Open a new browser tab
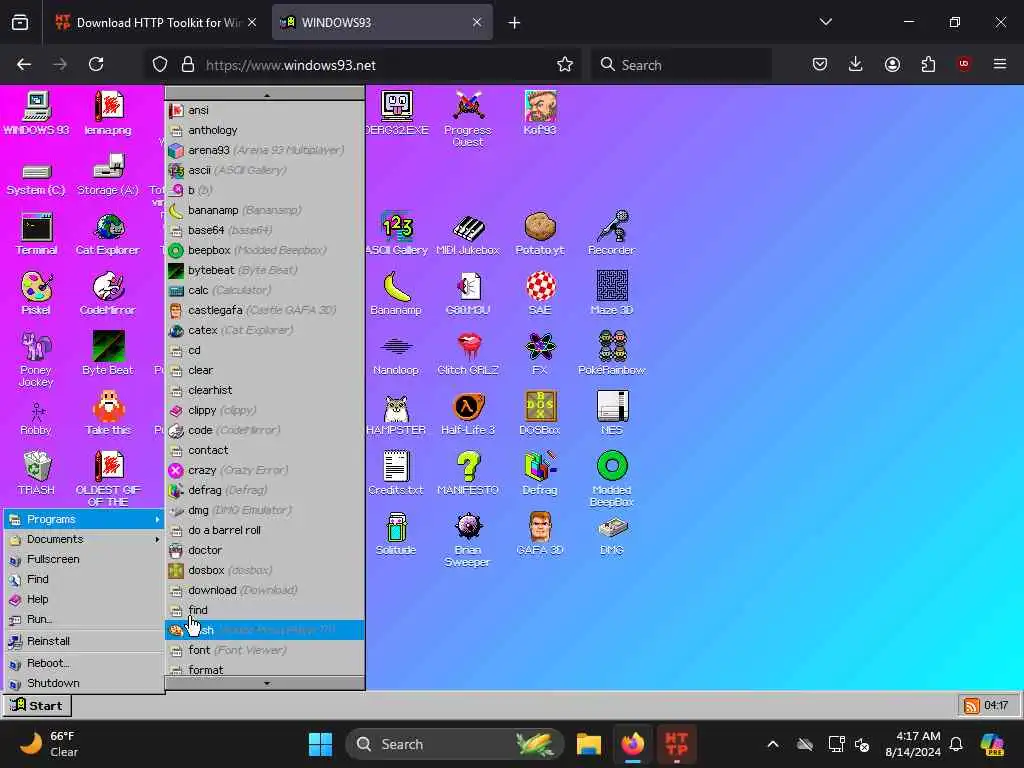 pyautogui.click(x=515, y=23)
